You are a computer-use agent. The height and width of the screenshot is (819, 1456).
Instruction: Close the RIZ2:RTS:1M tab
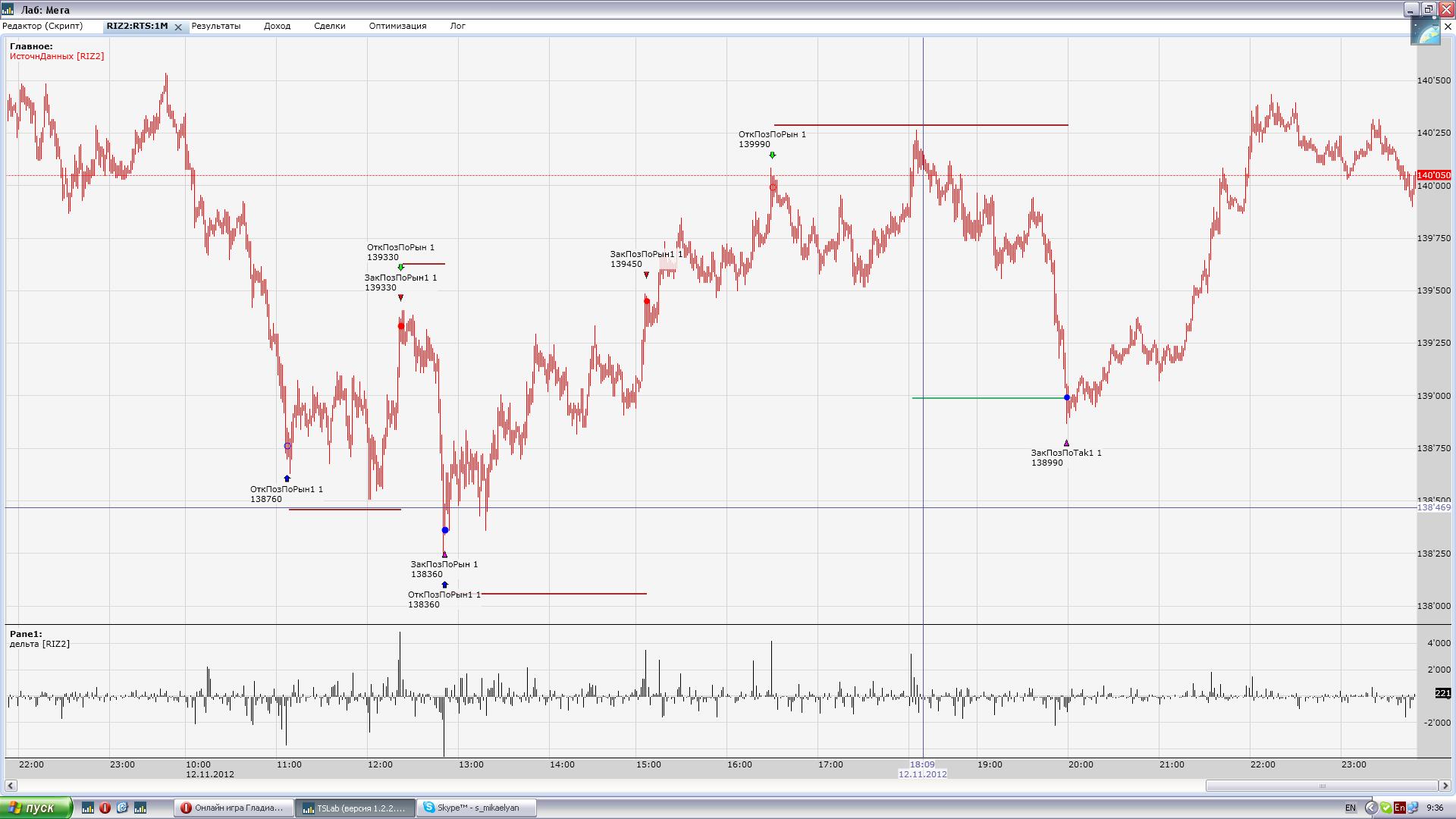(178, 27)
